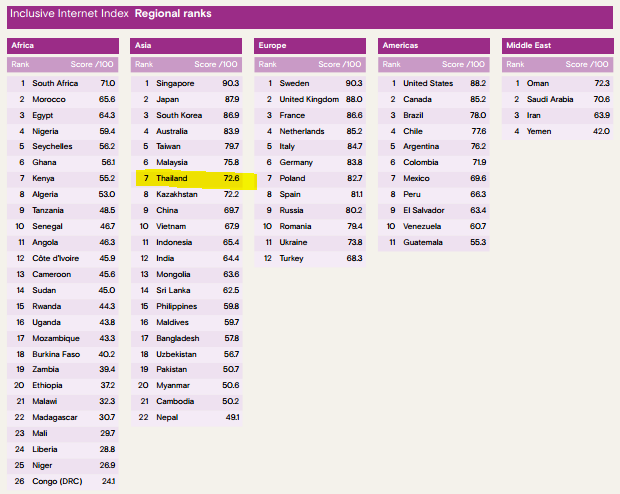Click Rank header under Africa
This screenshot has height=494, width=620.
pos(20,64)
